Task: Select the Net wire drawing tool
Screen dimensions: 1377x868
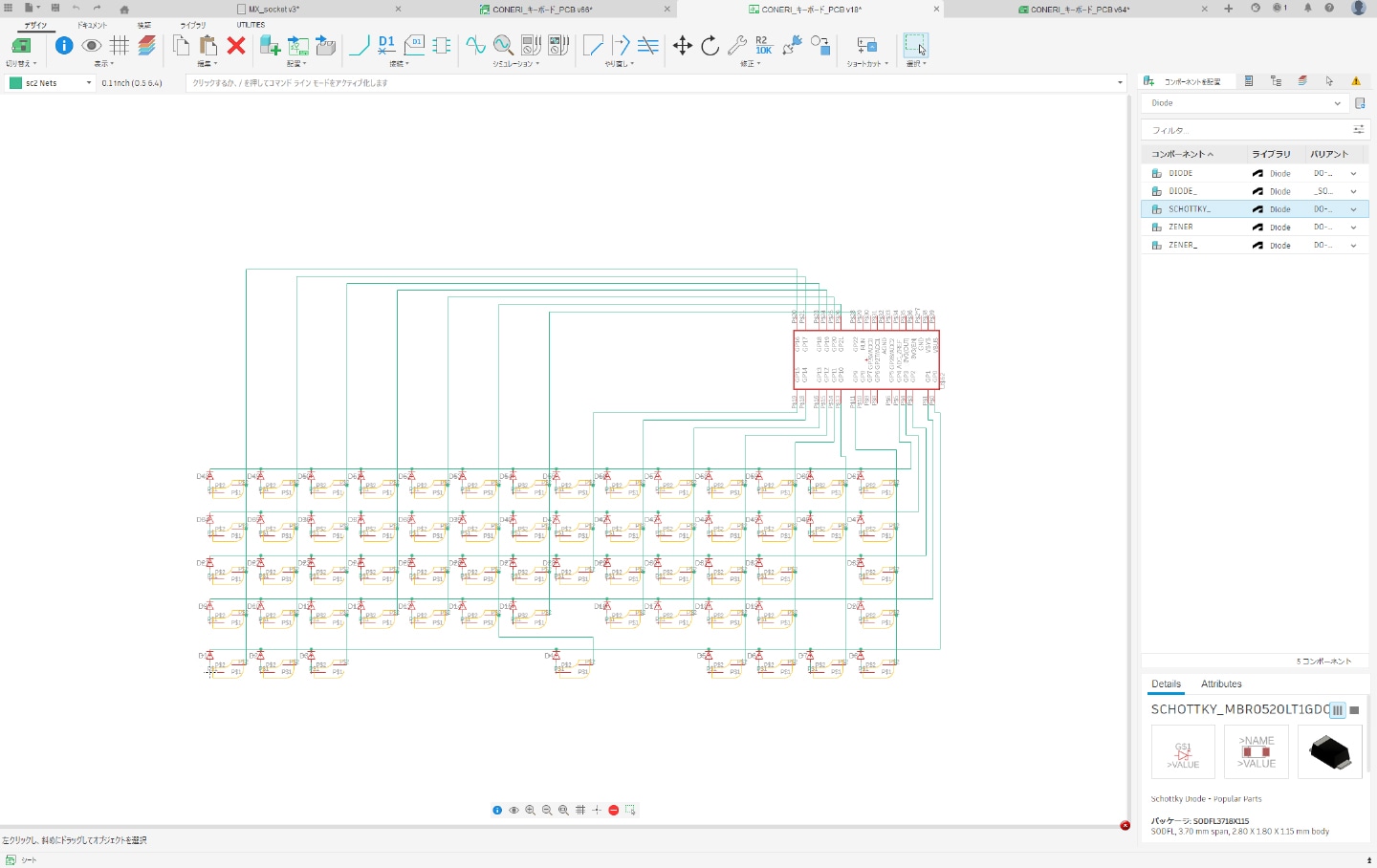Action: [360, 45]
